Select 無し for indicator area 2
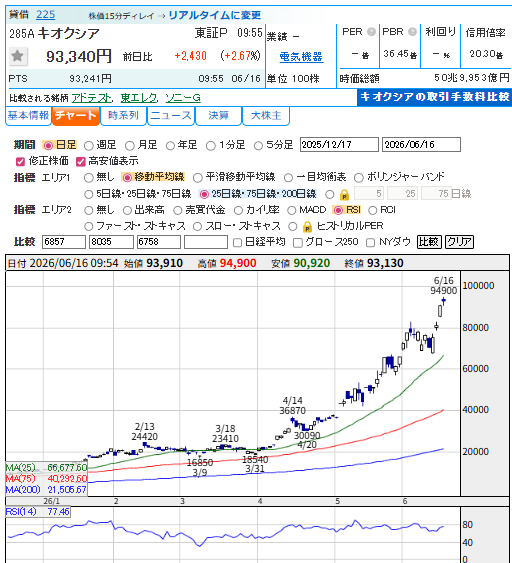 coord(89,210)
